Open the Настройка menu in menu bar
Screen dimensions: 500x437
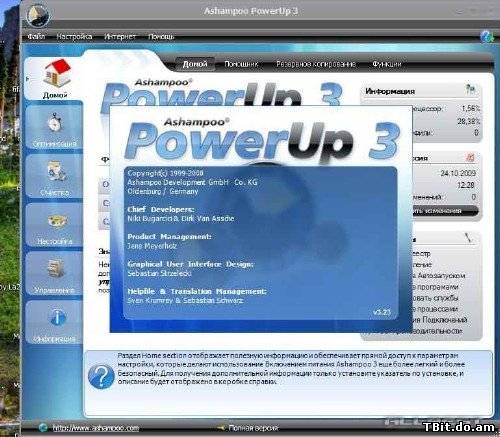(x=74, y=36)
